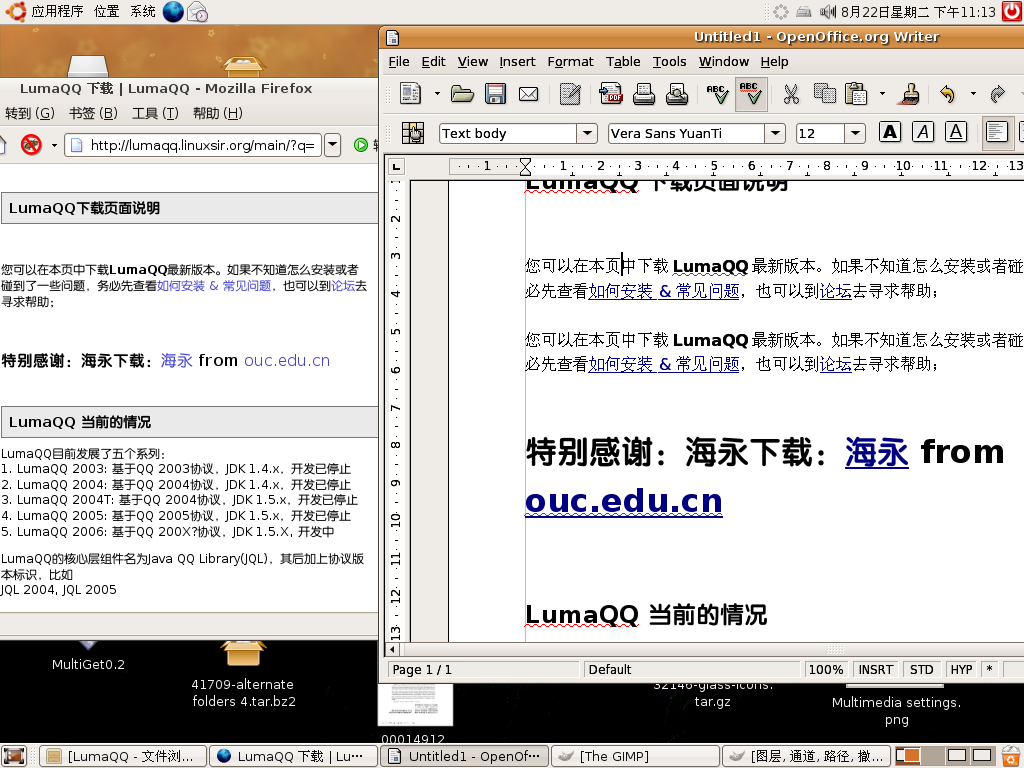The width and height of the screenshot is (1024, 768).
Task: Open the Edit menu in Writer
Action: (433, 61)
